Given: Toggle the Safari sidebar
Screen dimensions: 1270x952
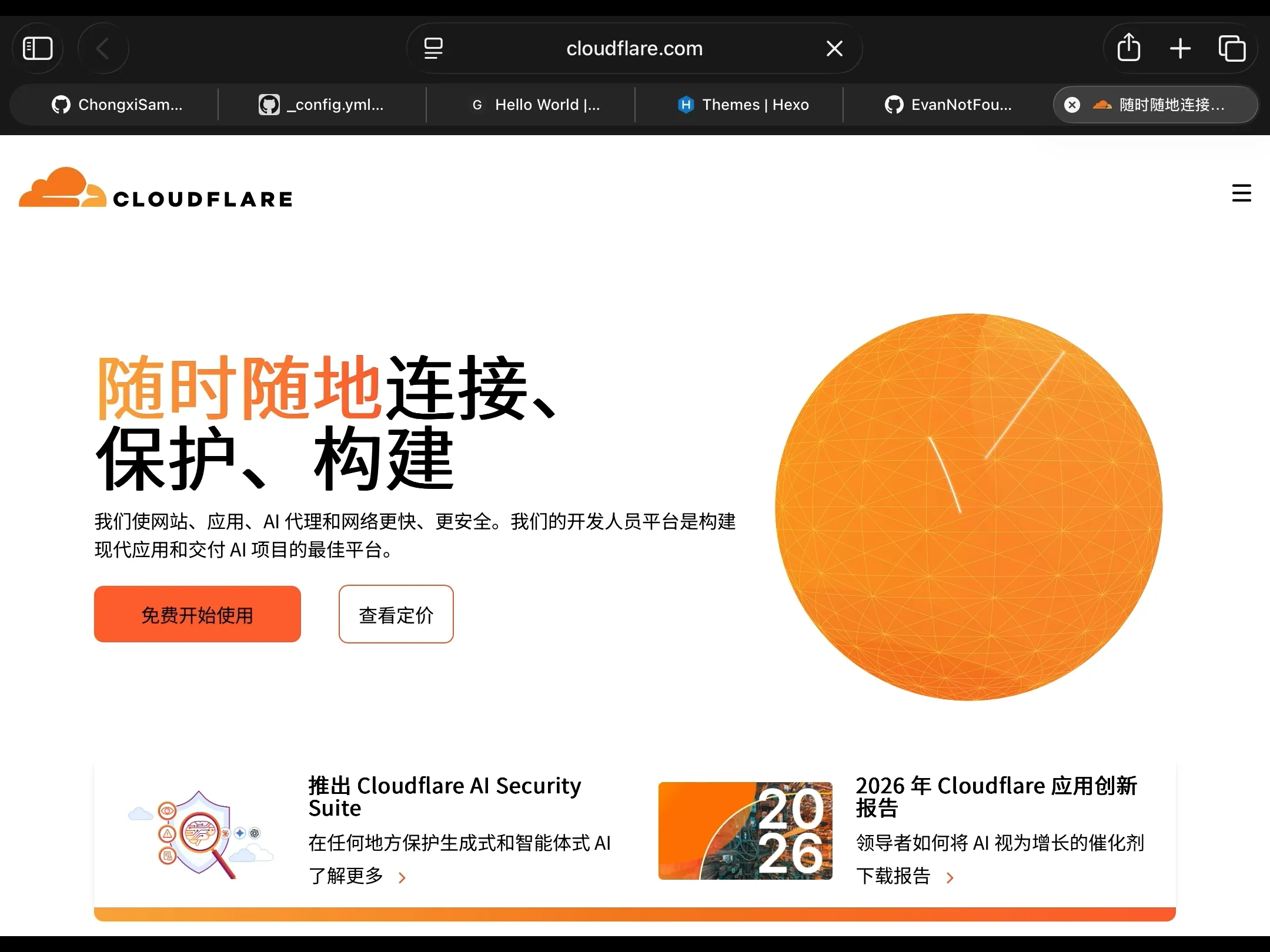Looking at the screenshot, I should pos(38,48).
